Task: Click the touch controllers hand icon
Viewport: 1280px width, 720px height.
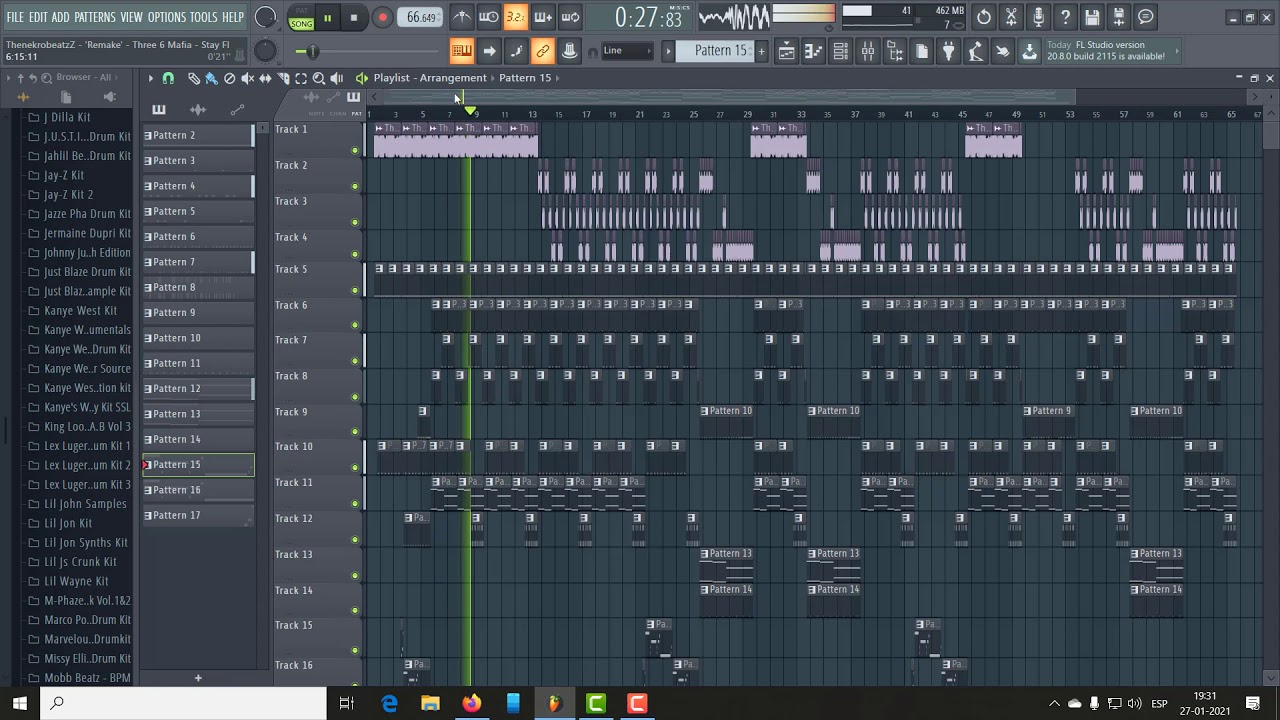Action: 1002,52
